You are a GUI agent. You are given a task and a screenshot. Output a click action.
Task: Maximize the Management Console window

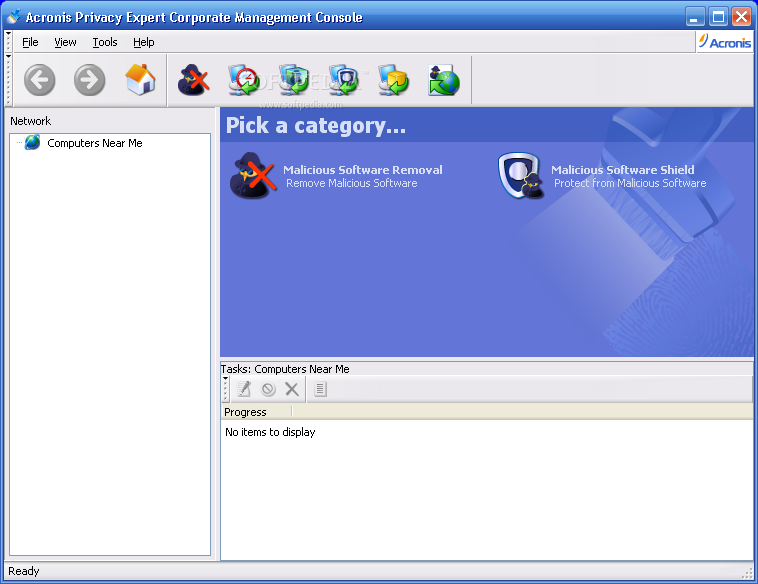coord(718,17)
